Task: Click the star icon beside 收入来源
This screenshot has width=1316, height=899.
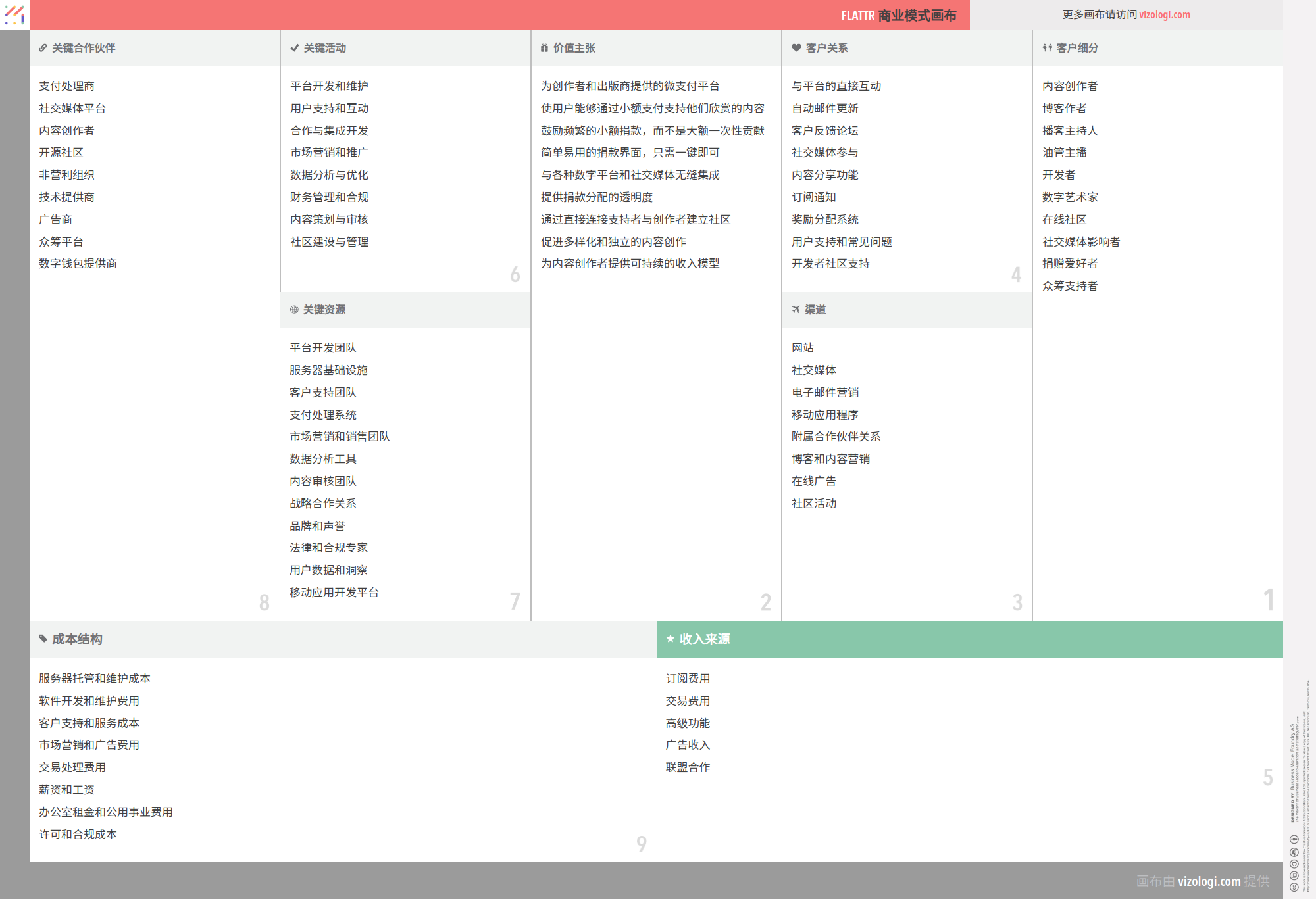Action: 670,639
